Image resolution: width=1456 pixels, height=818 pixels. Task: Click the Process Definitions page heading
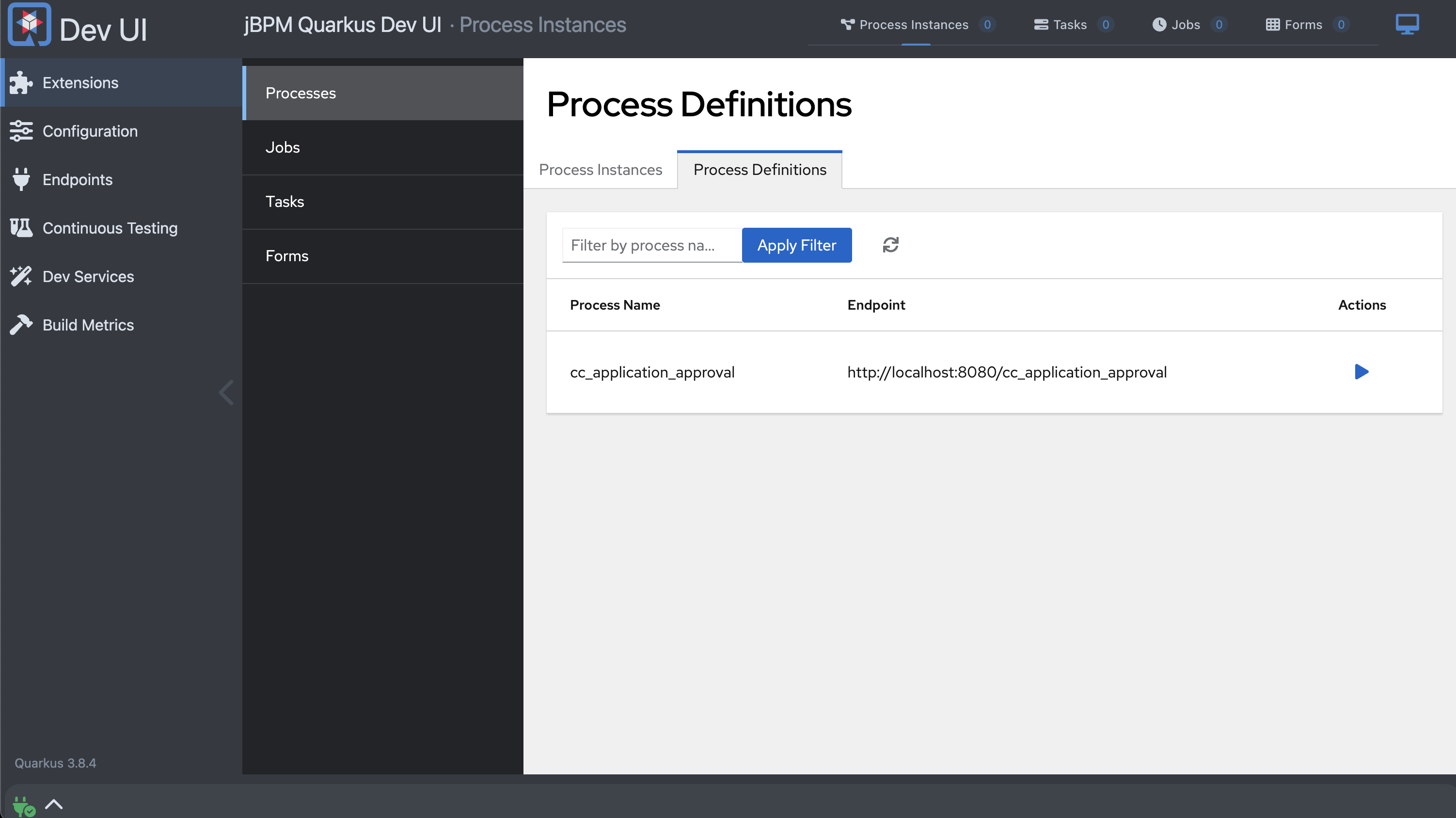coord(699,104)
